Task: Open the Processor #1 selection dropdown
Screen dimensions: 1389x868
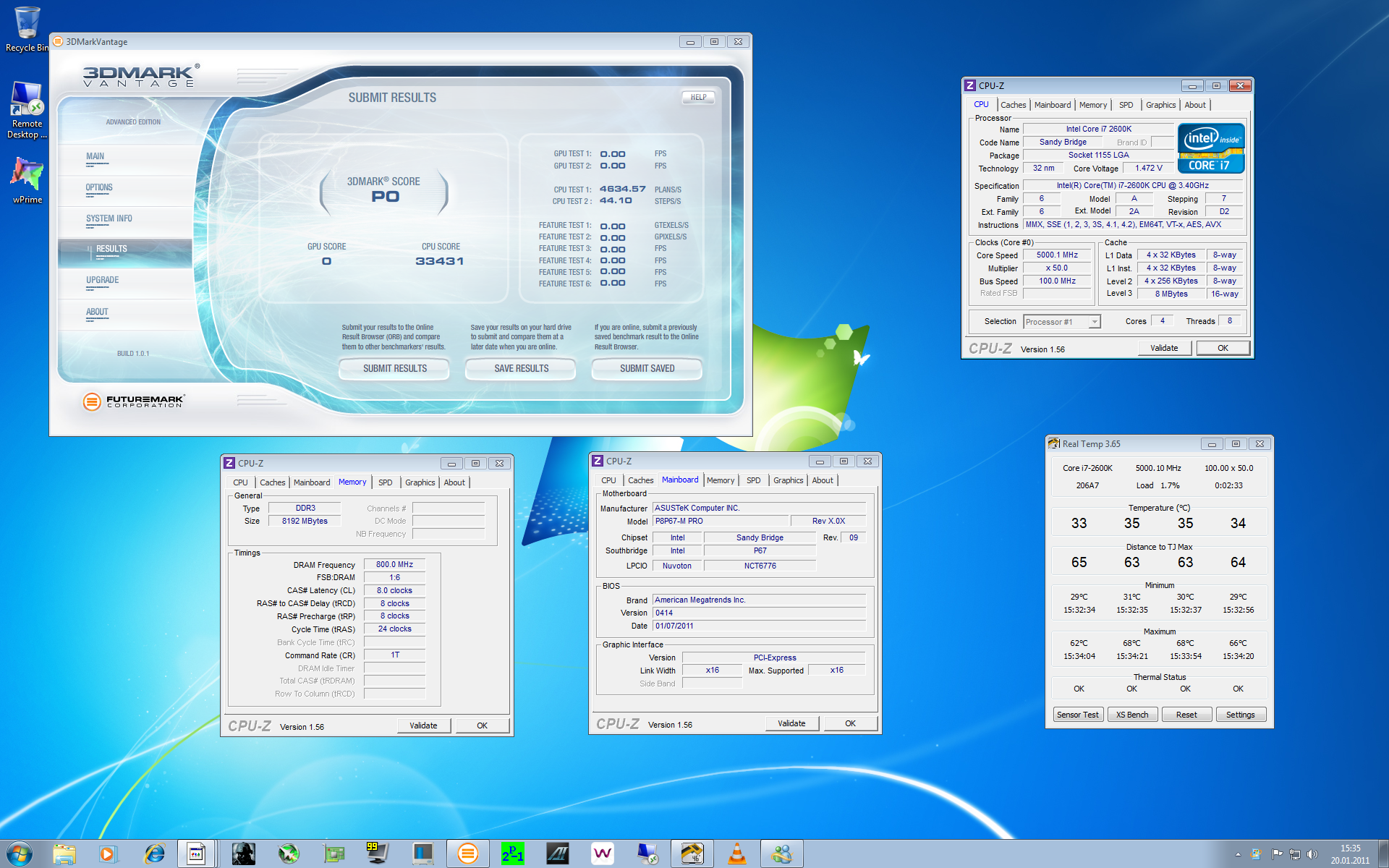Action: [1061, 322]
